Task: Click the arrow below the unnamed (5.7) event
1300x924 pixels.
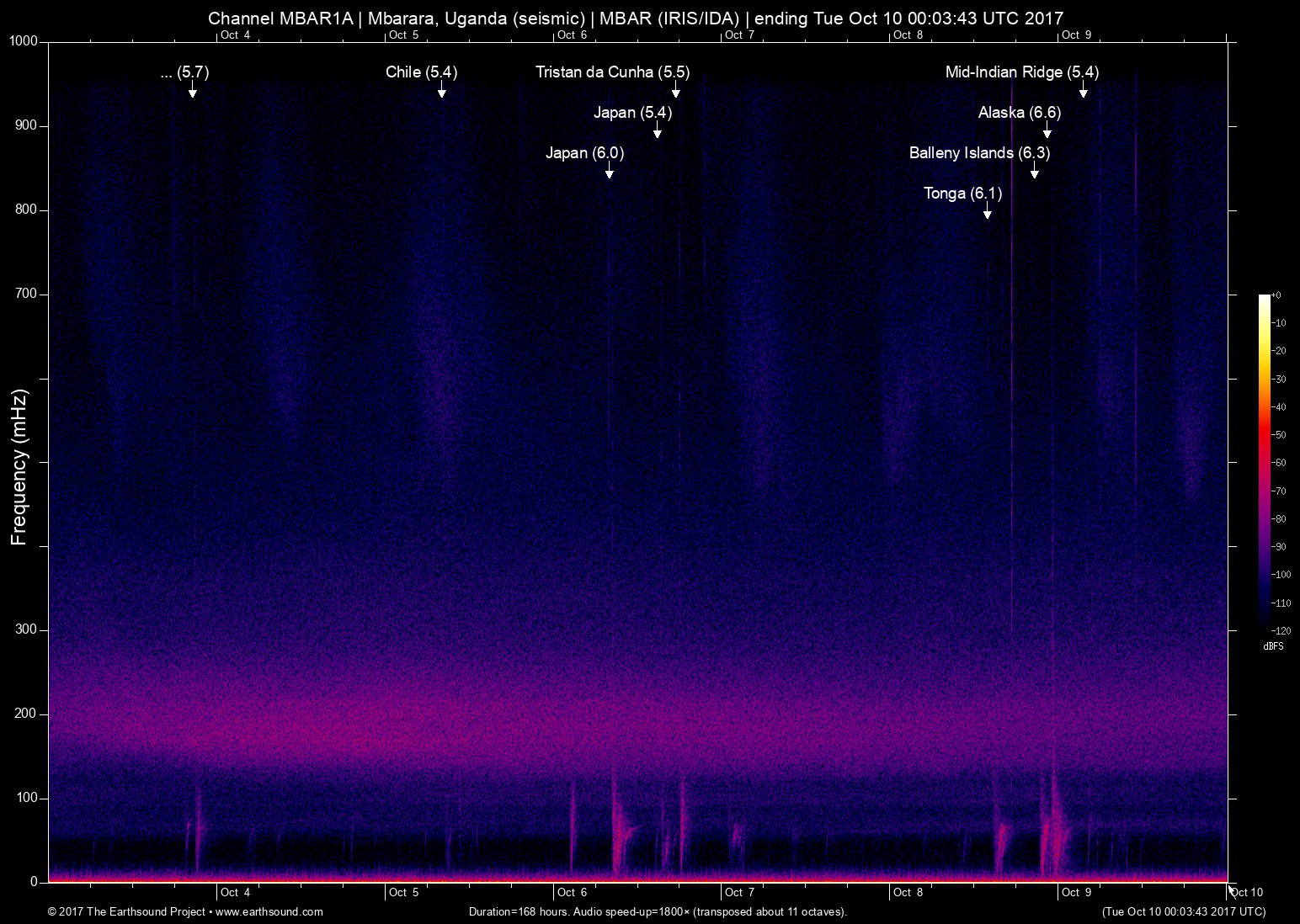Action: tap(192, 90)
